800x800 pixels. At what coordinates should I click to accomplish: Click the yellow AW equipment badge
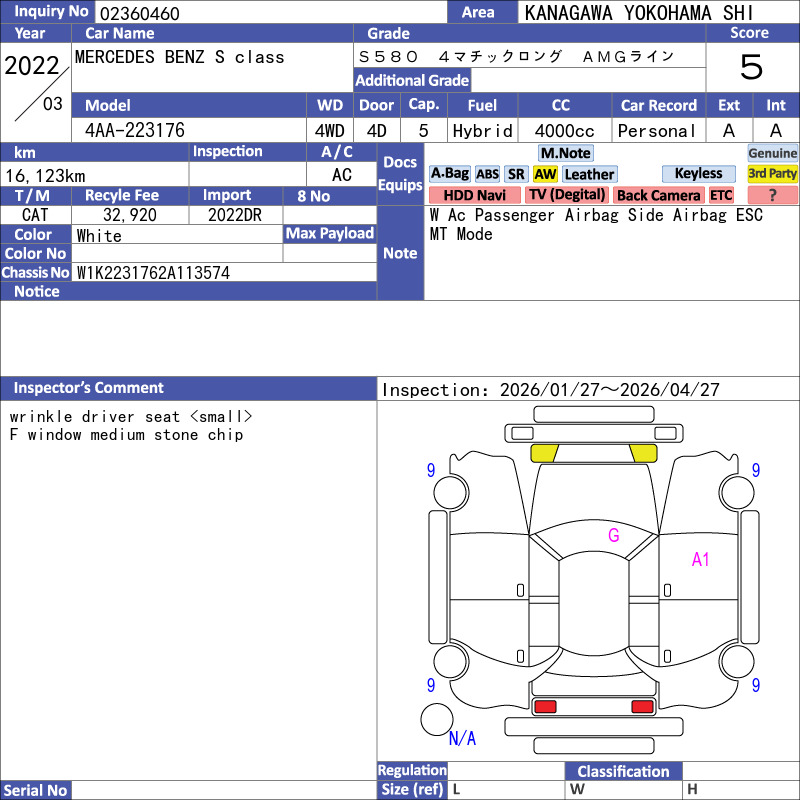(x=545, y=174)
